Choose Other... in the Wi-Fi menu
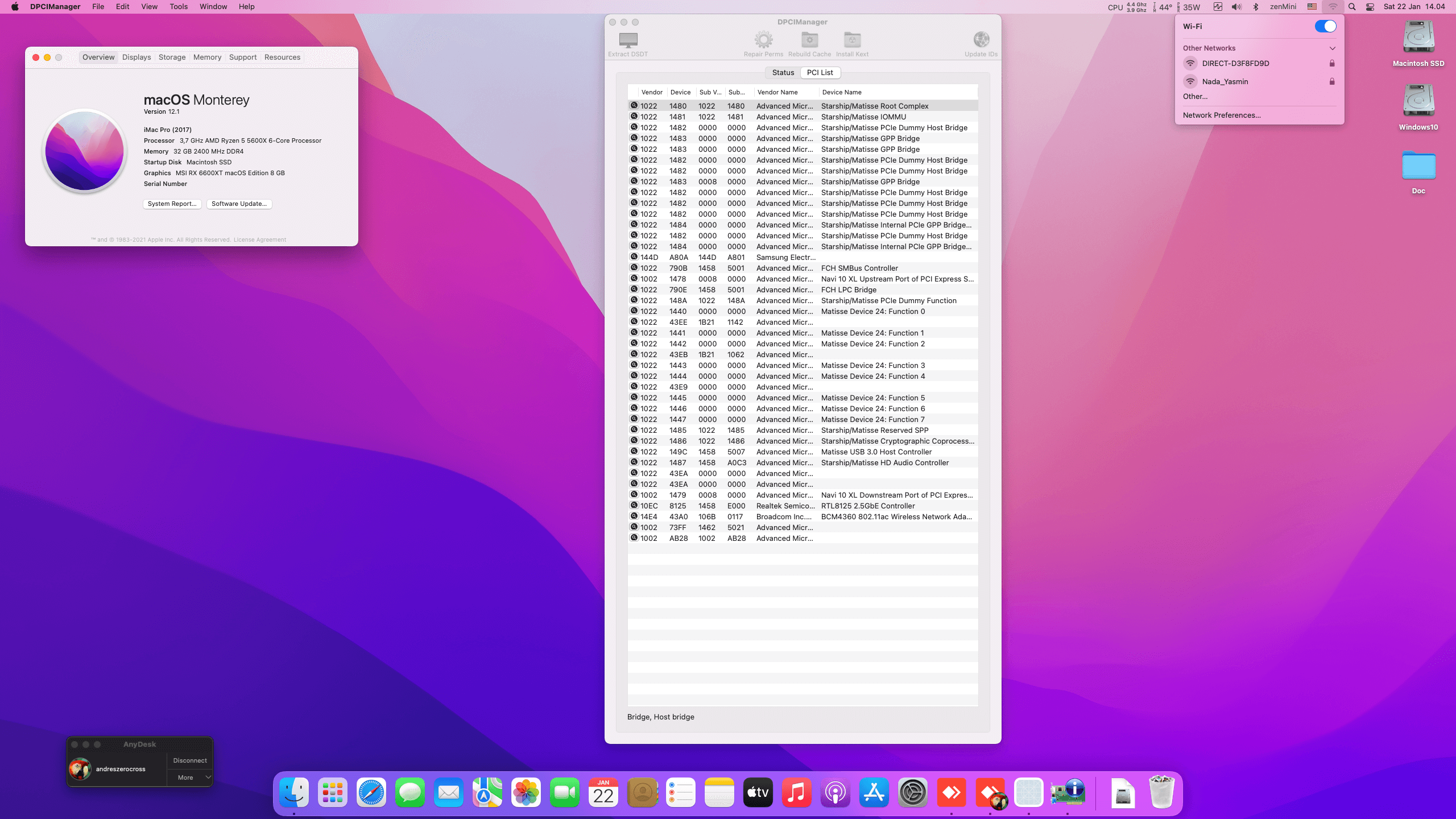Viewport: 1456px width, 819px height. click(x=1195, y=96)
